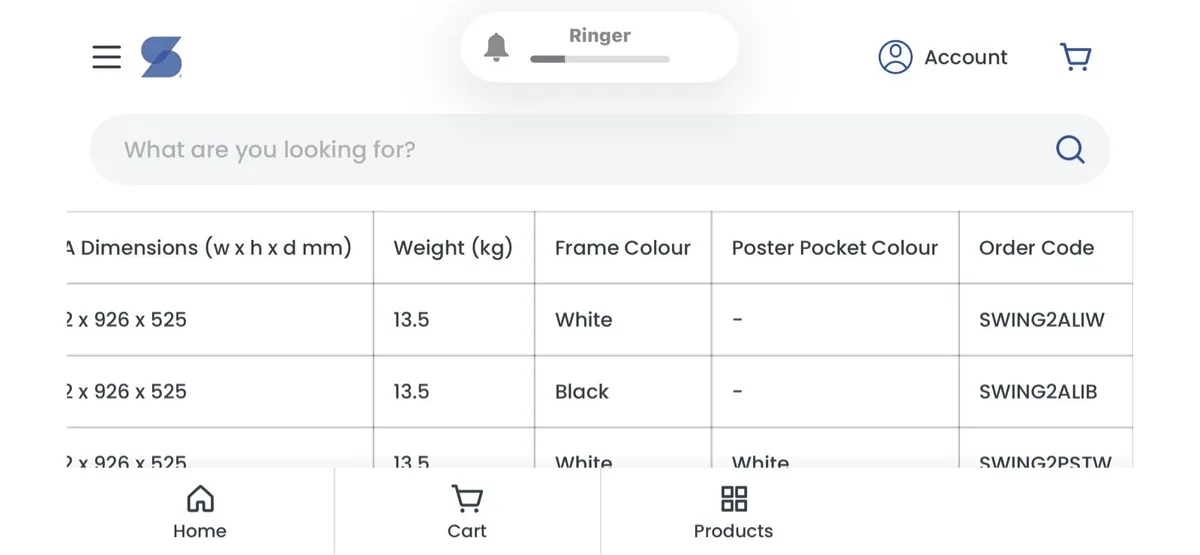
Task: Click the blue S brand logo
Action: tap(161, 57)
